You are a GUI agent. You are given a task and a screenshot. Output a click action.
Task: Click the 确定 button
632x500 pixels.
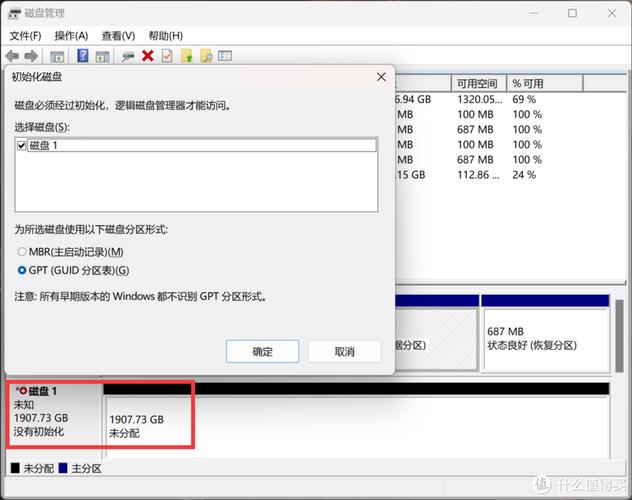point(262,351)
